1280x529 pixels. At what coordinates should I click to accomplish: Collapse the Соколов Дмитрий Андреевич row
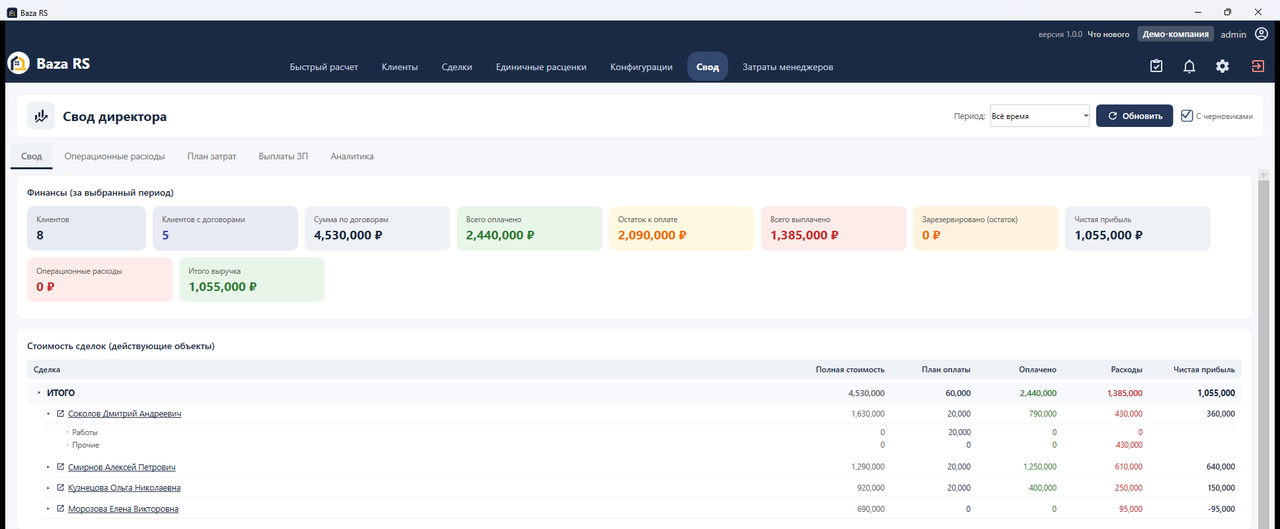click(x=48, y=413)
